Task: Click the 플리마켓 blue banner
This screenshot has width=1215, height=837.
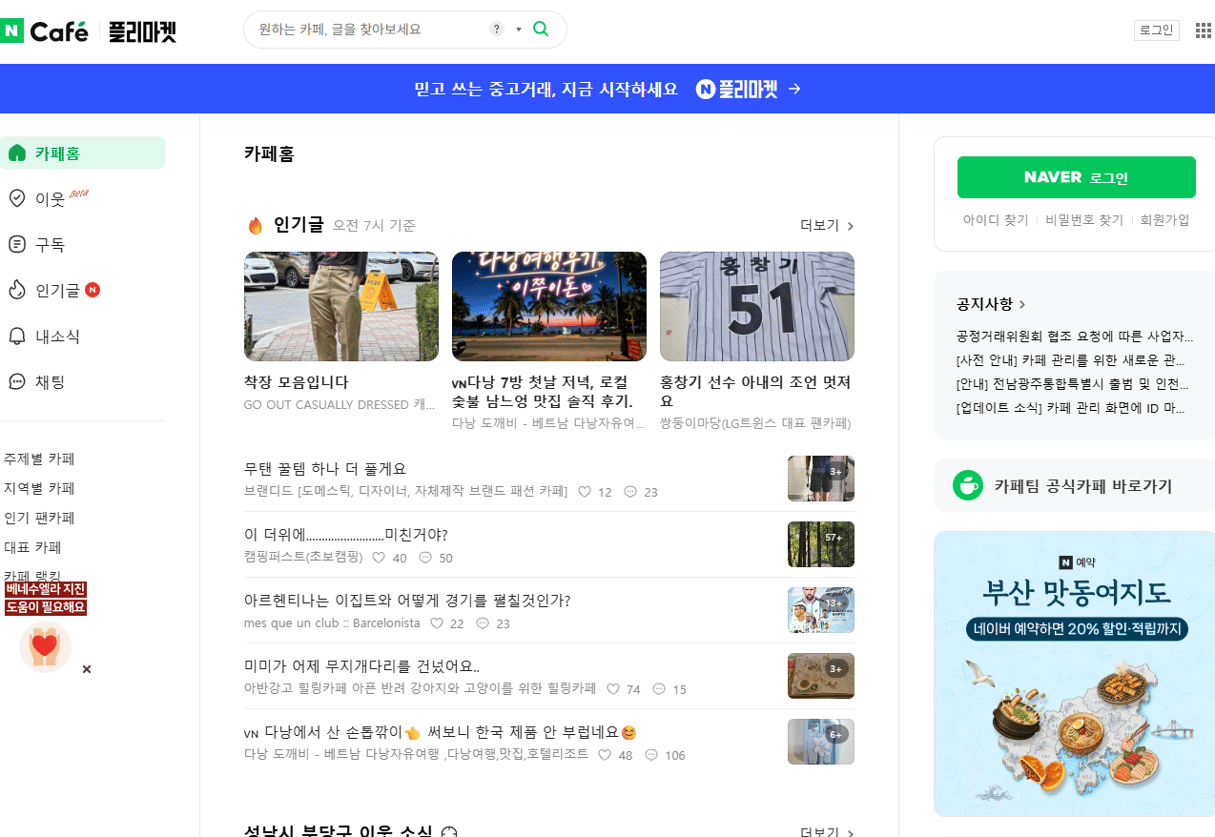Action: point(607,89)
